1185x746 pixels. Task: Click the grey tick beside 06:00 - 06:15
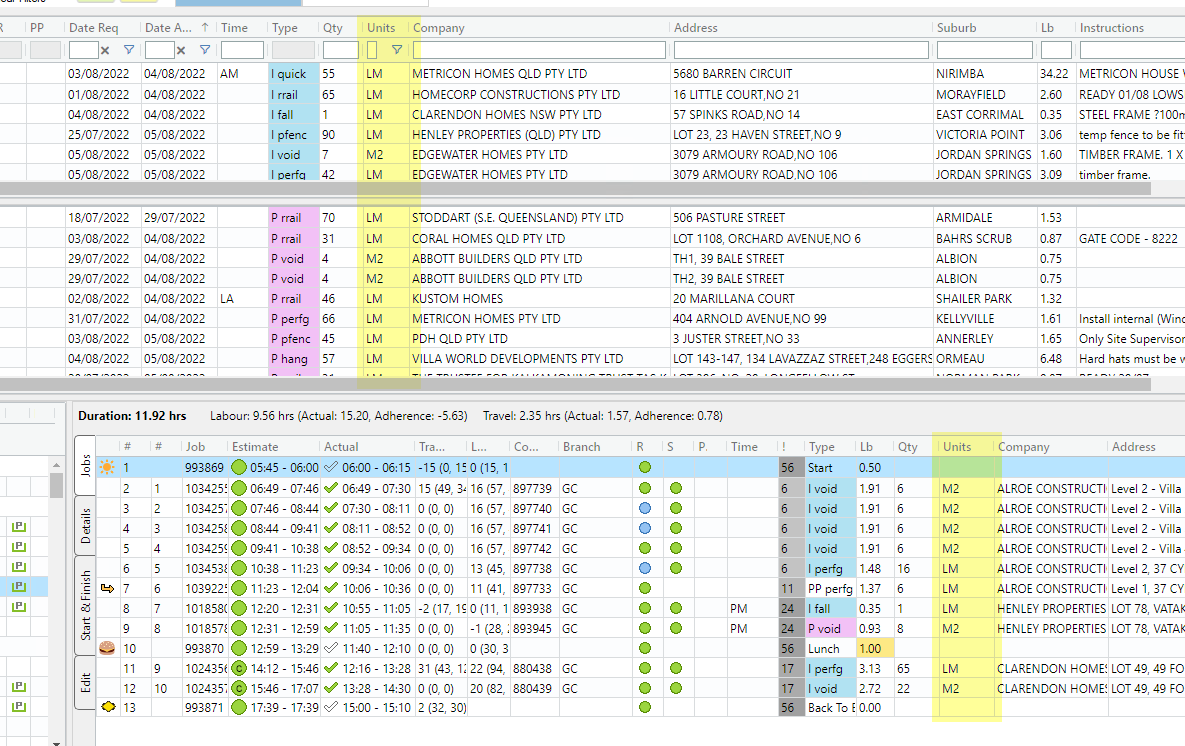point(330,467)
